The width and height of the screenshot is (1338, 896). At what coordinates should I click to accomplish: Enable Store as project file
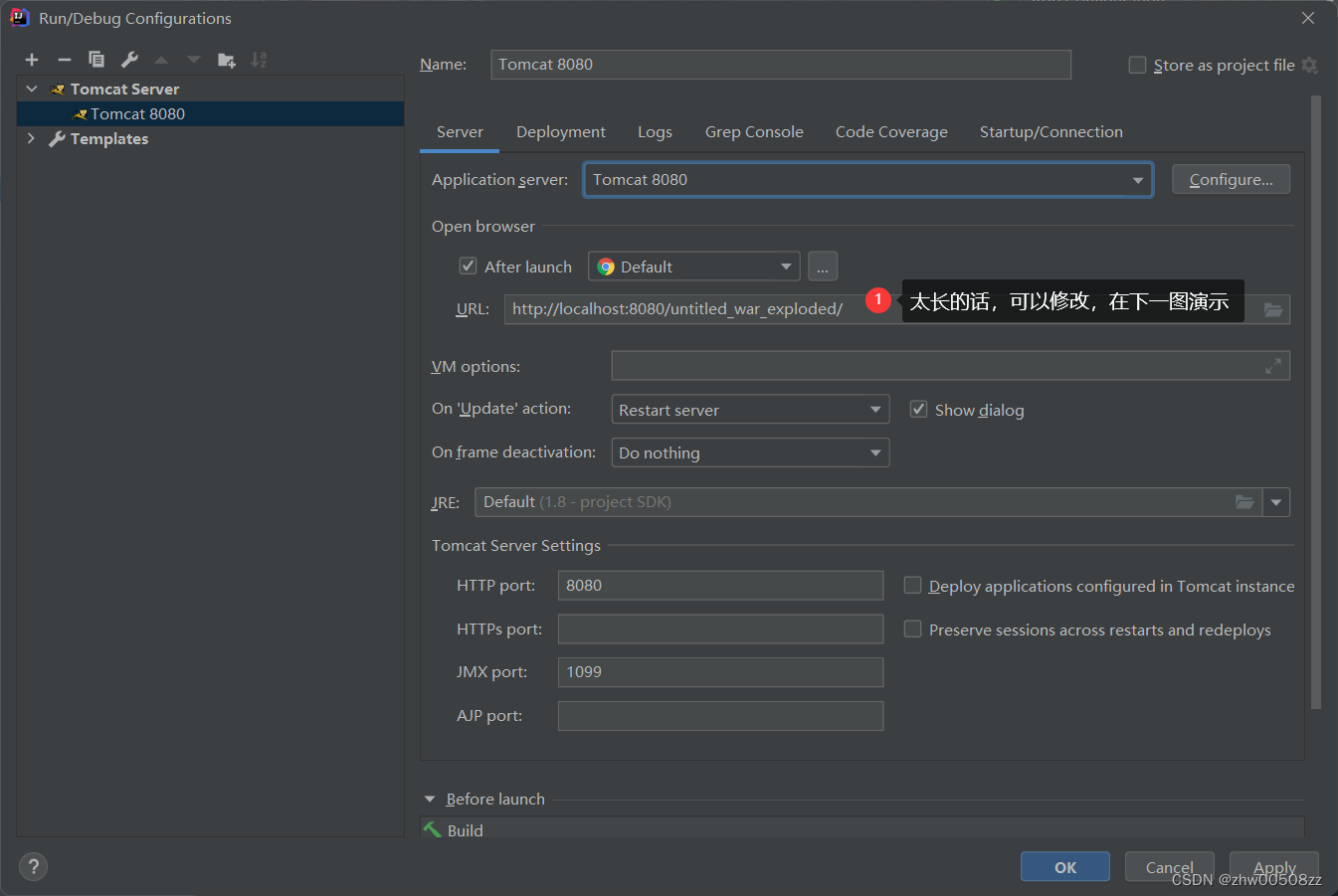[x=1137, y=65]
